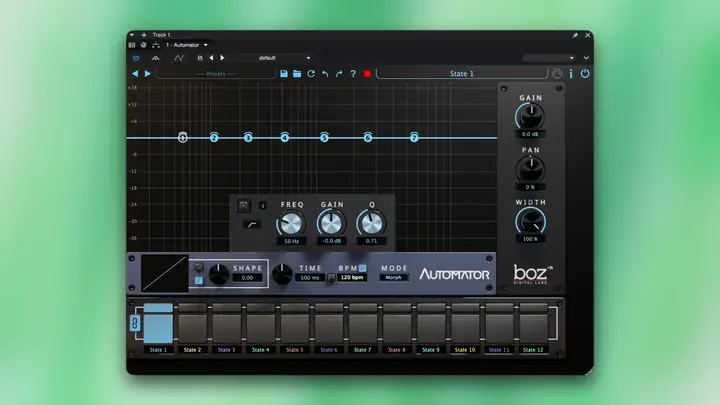Expand the 1 - Automator plugin dropdown
Screen dimensions: 720x405
click(186, 45)
